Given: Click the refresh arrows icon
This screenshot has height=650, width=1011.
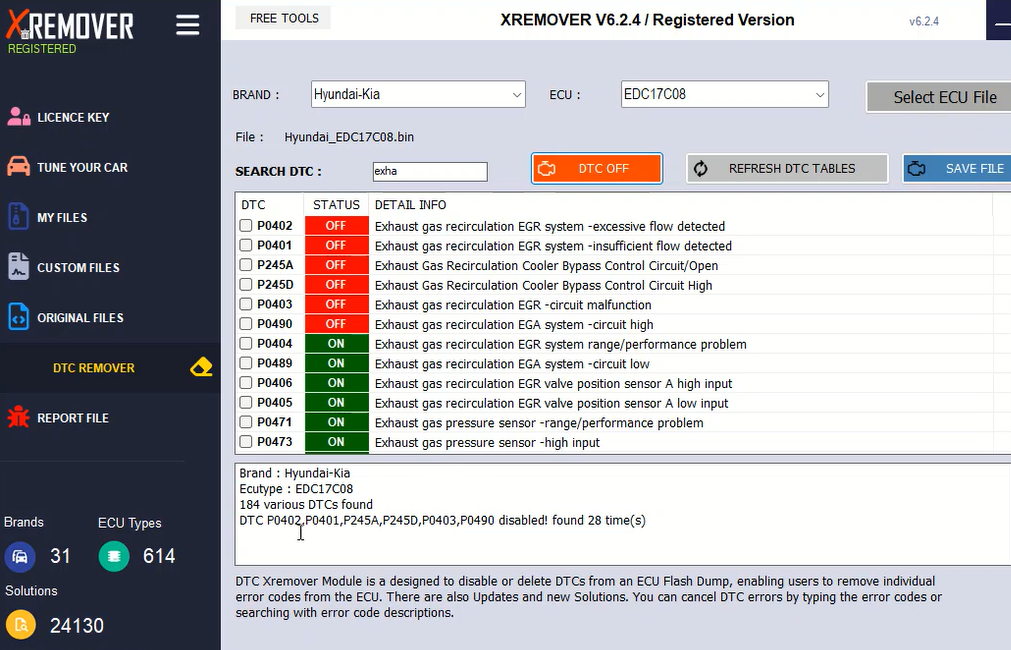Looking at the screenshot, I should (701, 169).
